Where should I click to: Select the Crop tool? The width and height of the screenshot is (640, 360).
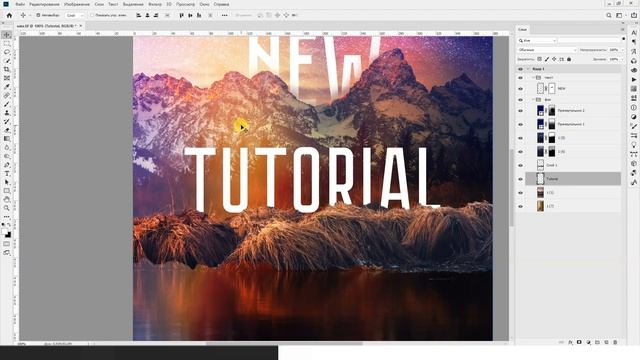(x=7, y=69)
